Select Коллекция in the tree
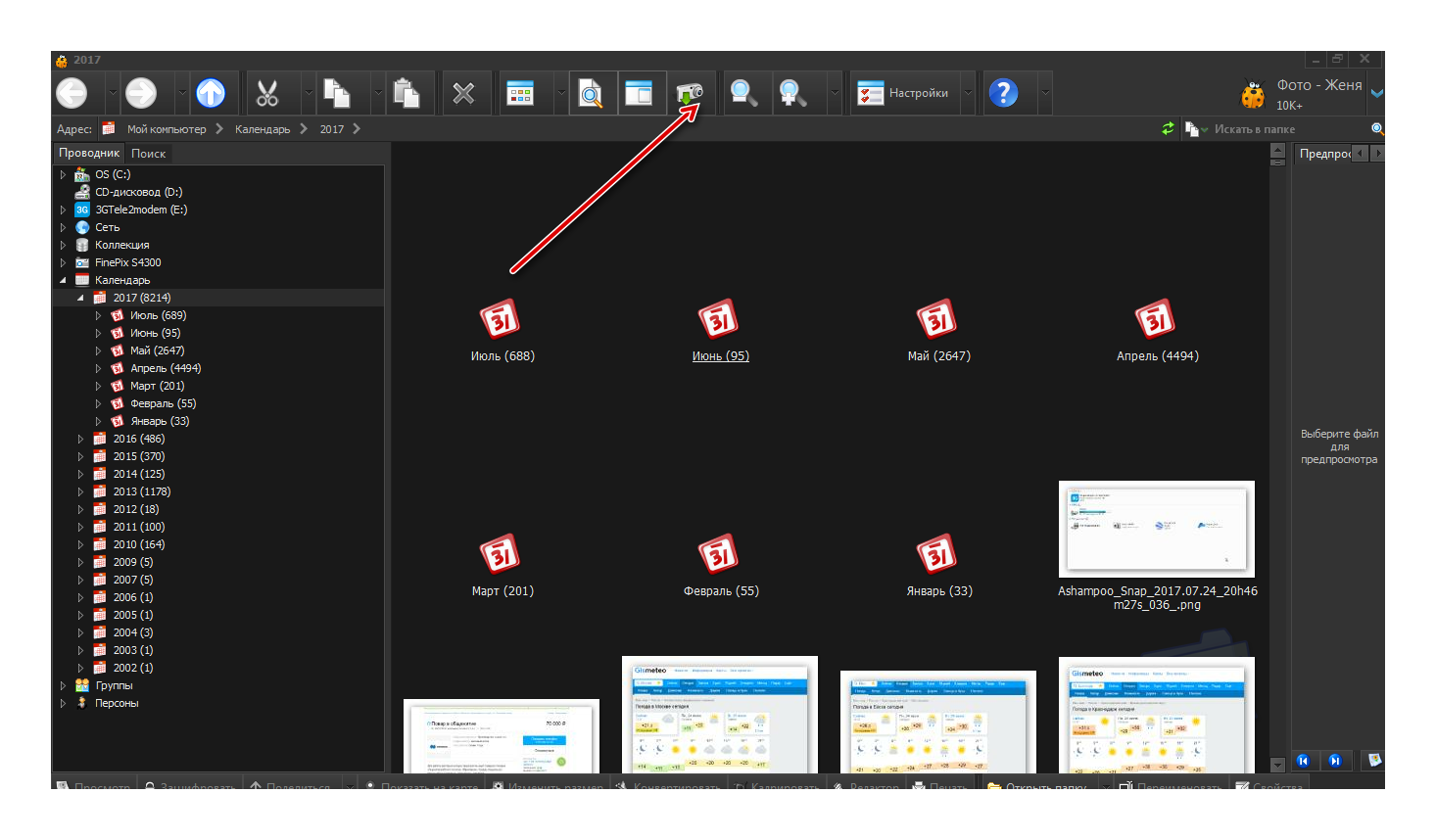1436x840 pixels. pos(121,245)
